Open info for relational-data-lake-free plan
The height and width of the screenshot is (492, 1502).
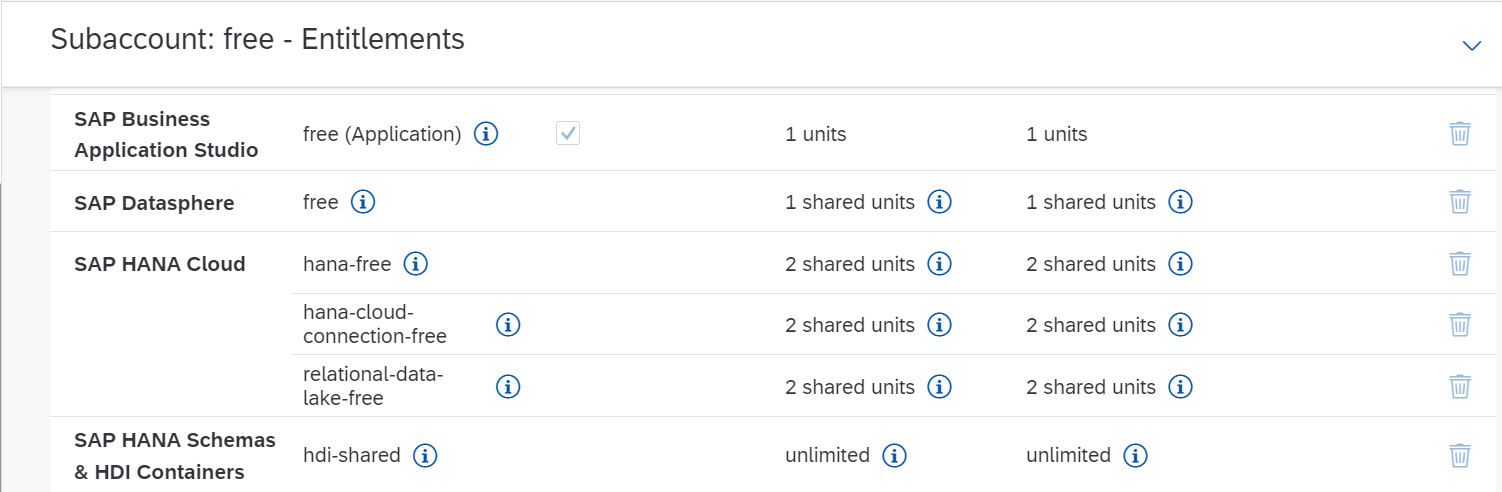coord(508,386)
